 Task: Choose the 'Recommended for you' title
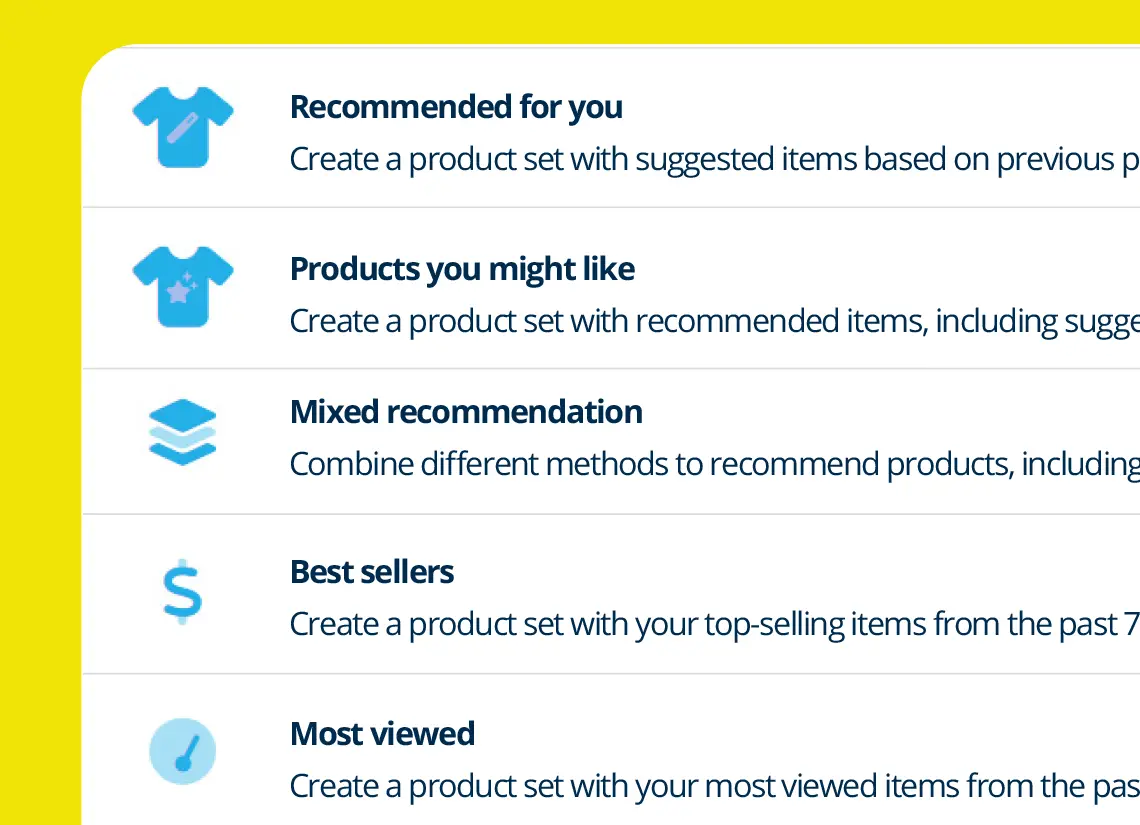tap(456, 107)
